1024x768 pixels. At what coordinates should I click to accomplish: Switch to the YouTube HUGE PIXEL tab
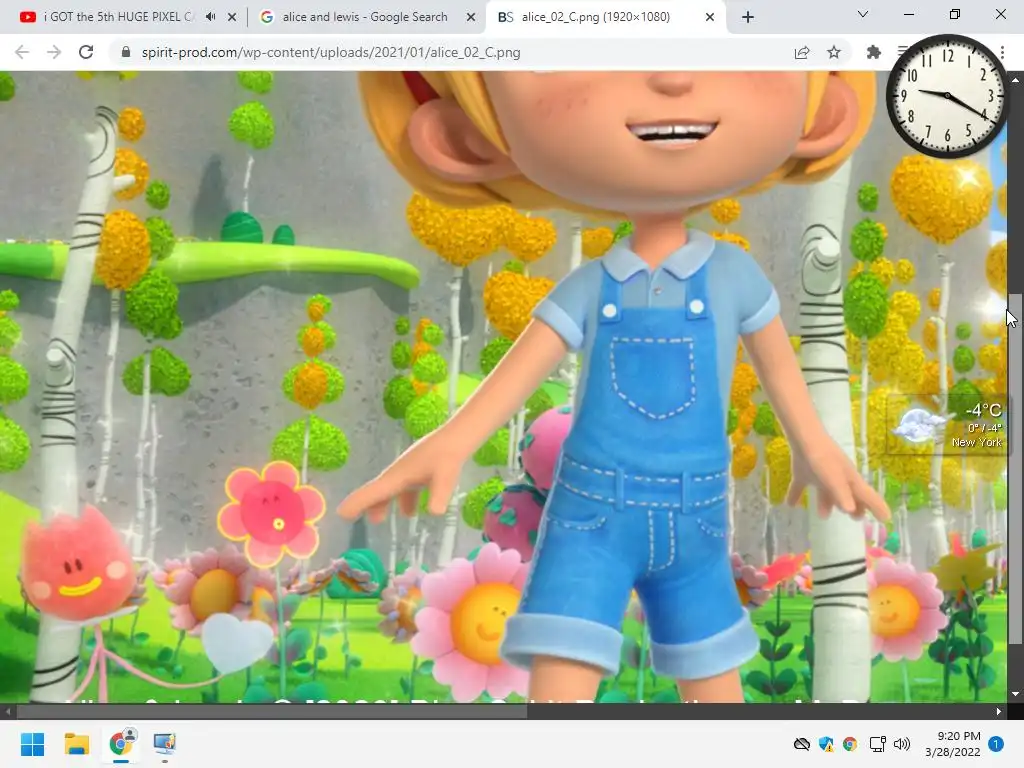coord(118,17)
